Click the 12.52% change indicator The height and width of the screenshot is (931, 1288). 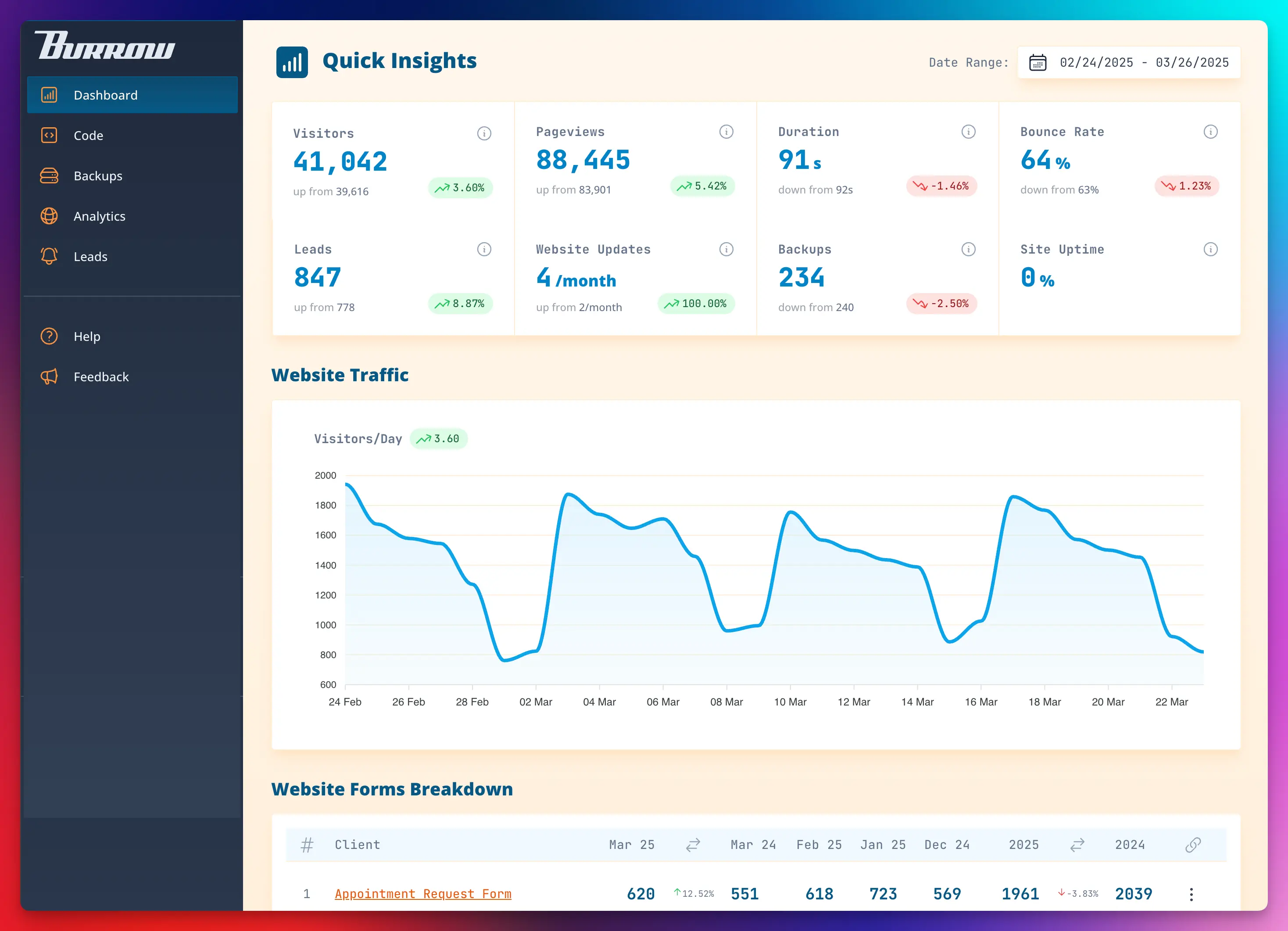(694, 894)
